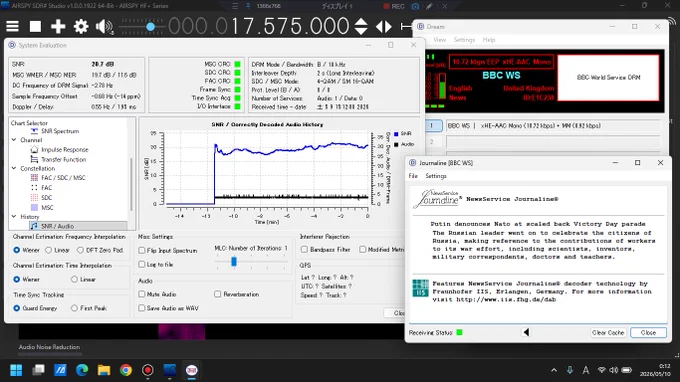This screenshot has width=680, height=382.
Task: Open SDR# settings with the gear icon
Action: tap(81, 26)
